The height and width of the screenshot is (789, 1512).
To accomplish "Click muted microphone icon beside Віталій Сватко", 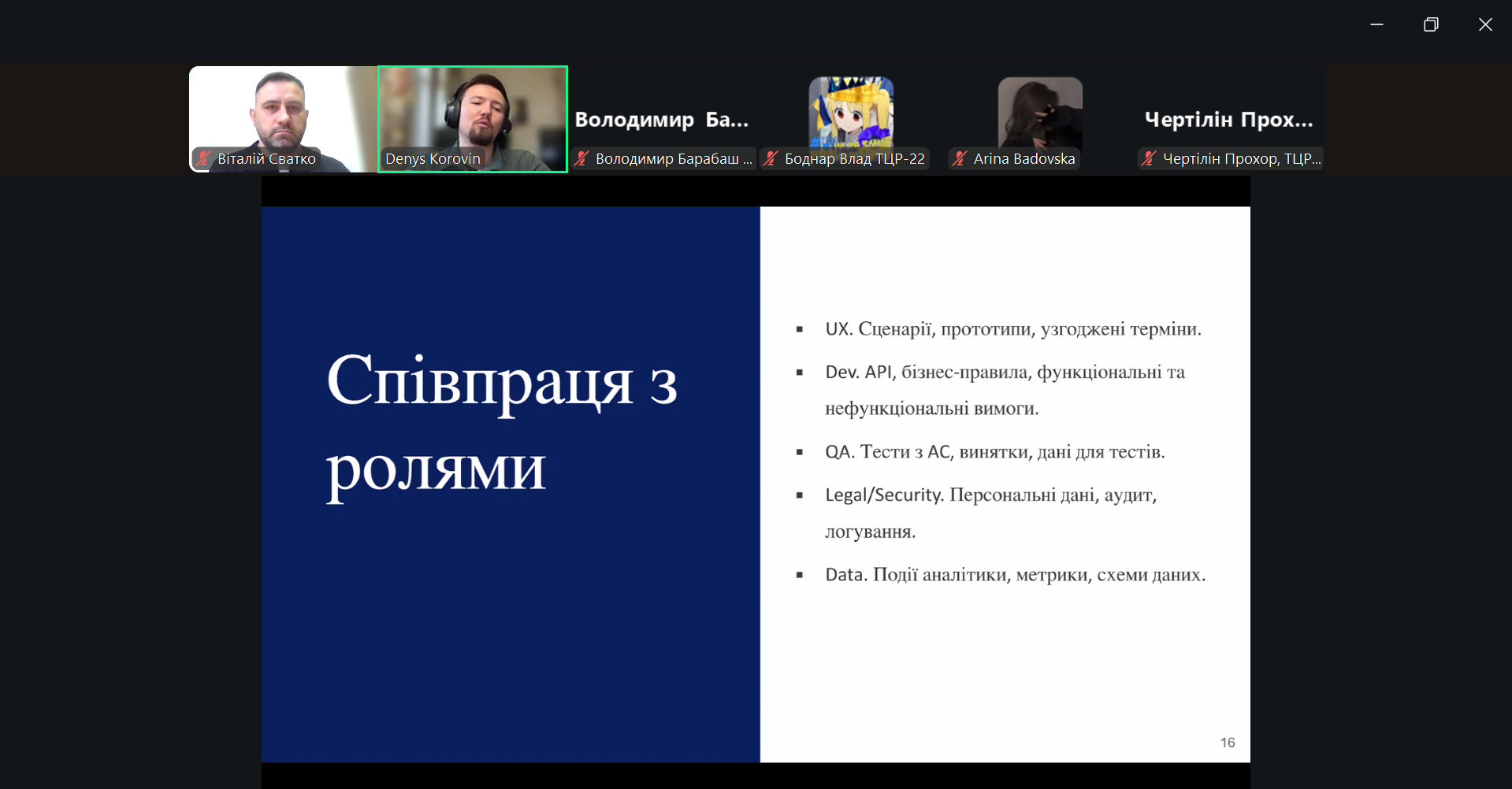I will click(204, 158).
